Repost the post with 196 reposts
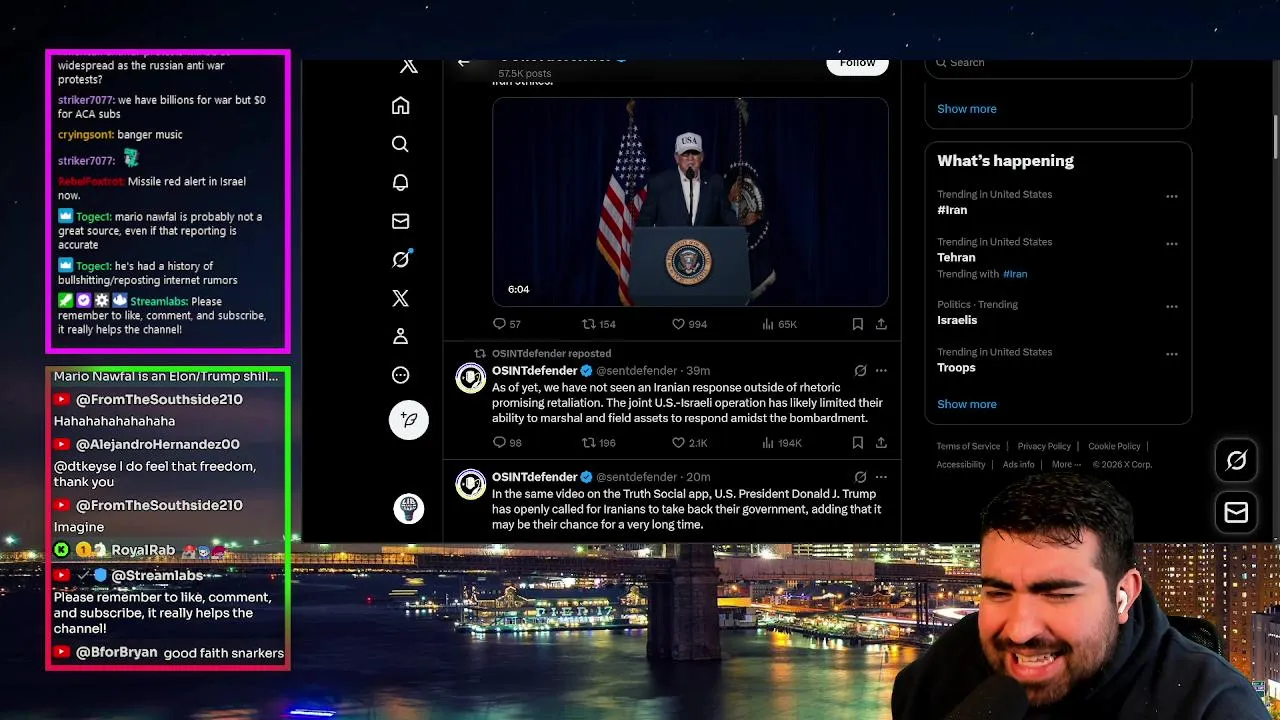This screenshot has height=720, width=1280. tap(599, 442)
